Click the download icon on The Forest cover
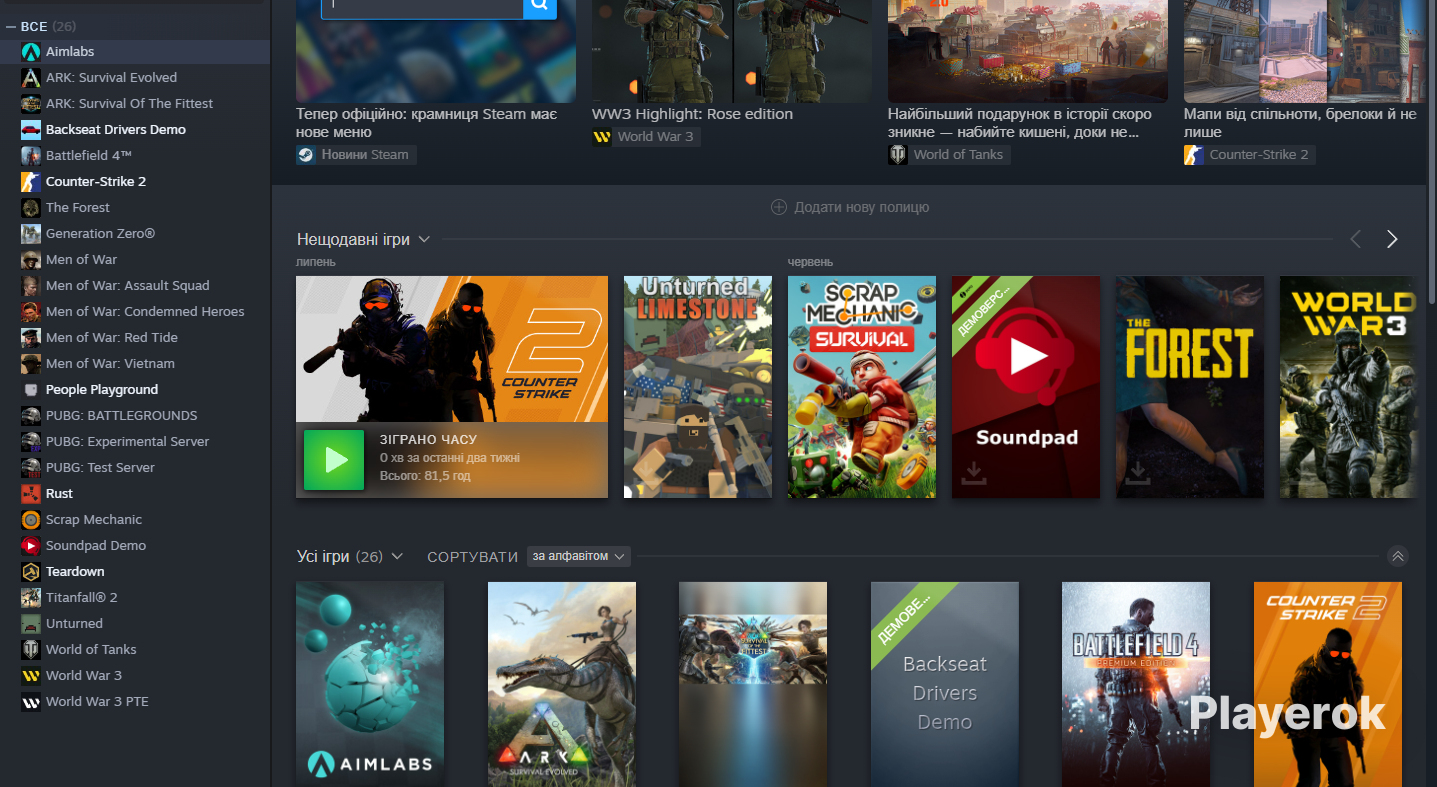 point(1137,473)
